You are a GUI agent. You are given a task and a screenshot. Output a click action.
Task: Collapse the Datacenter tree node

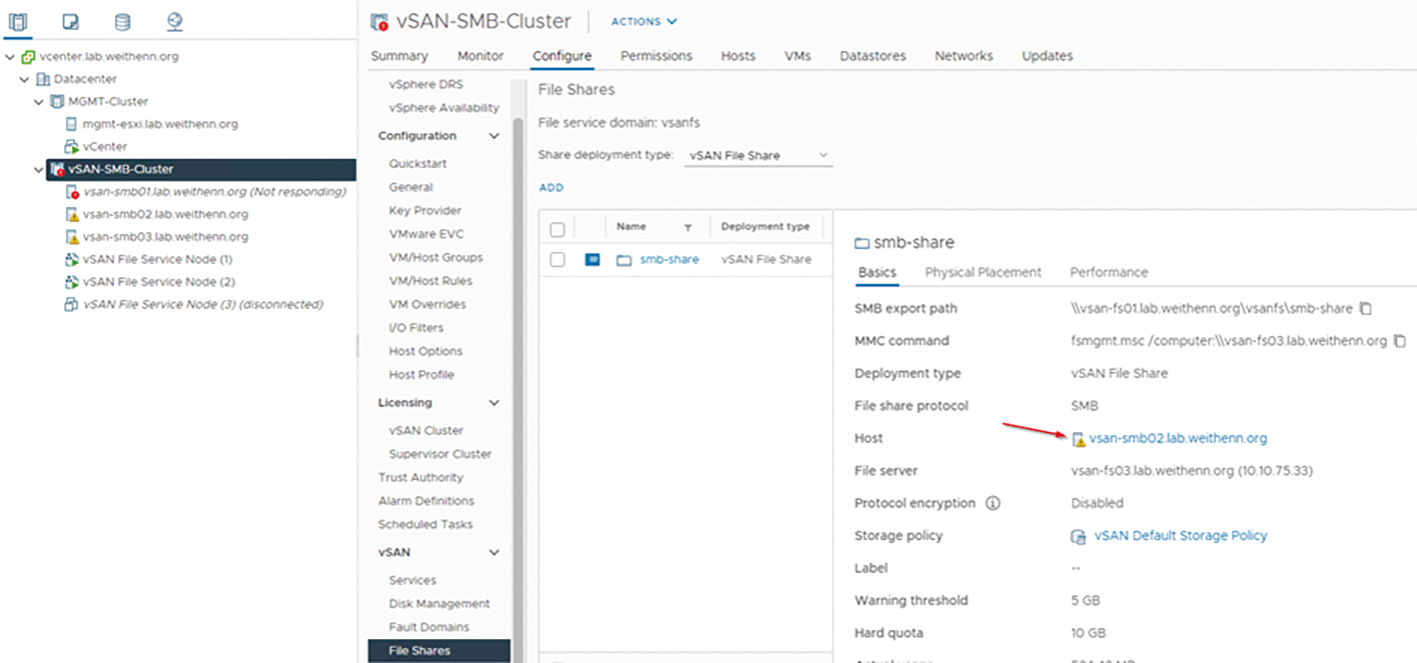tap(25, 79)
